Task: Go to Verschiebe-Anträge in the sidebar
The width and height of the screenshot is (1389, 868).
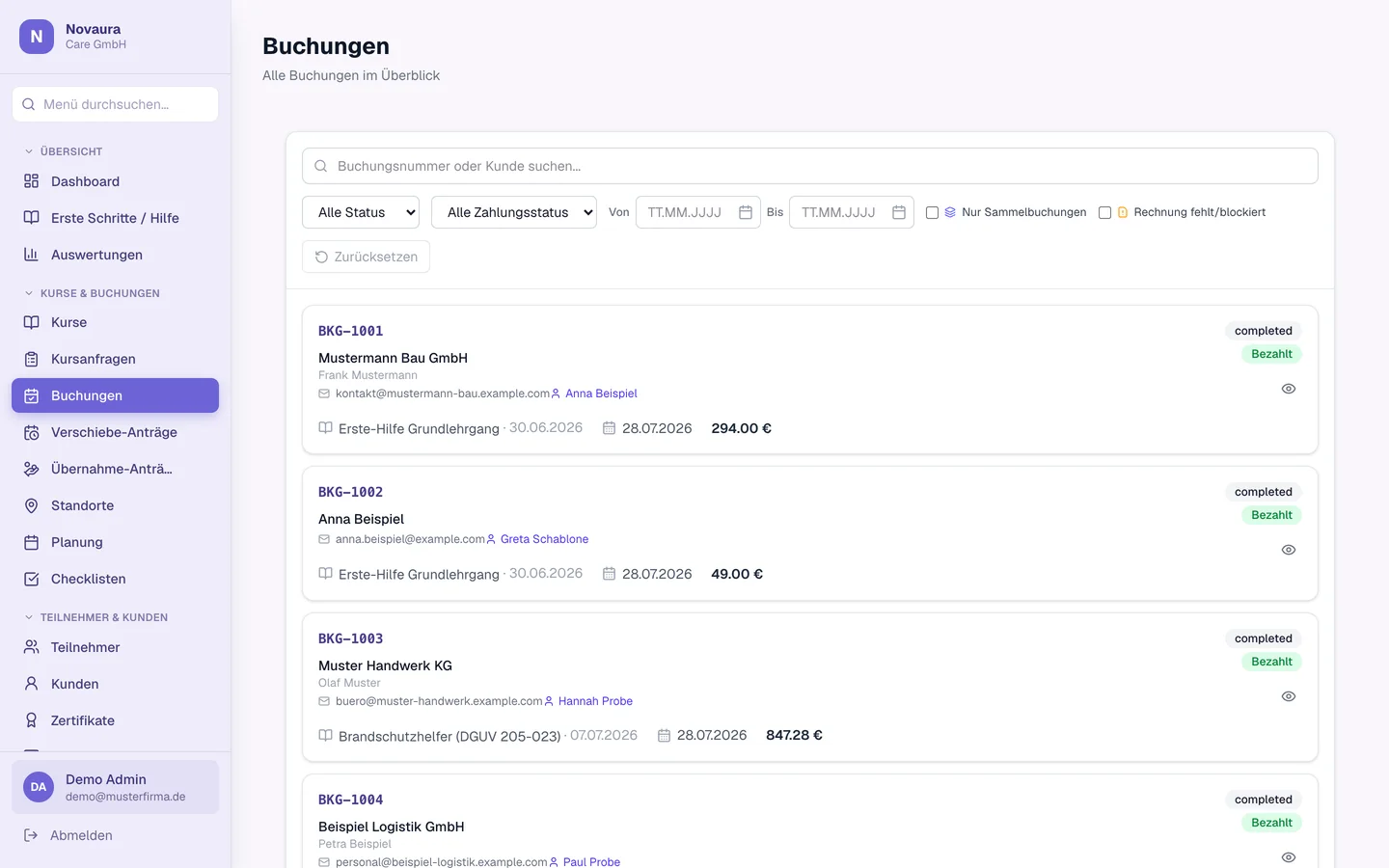Action: coord(115,432)
